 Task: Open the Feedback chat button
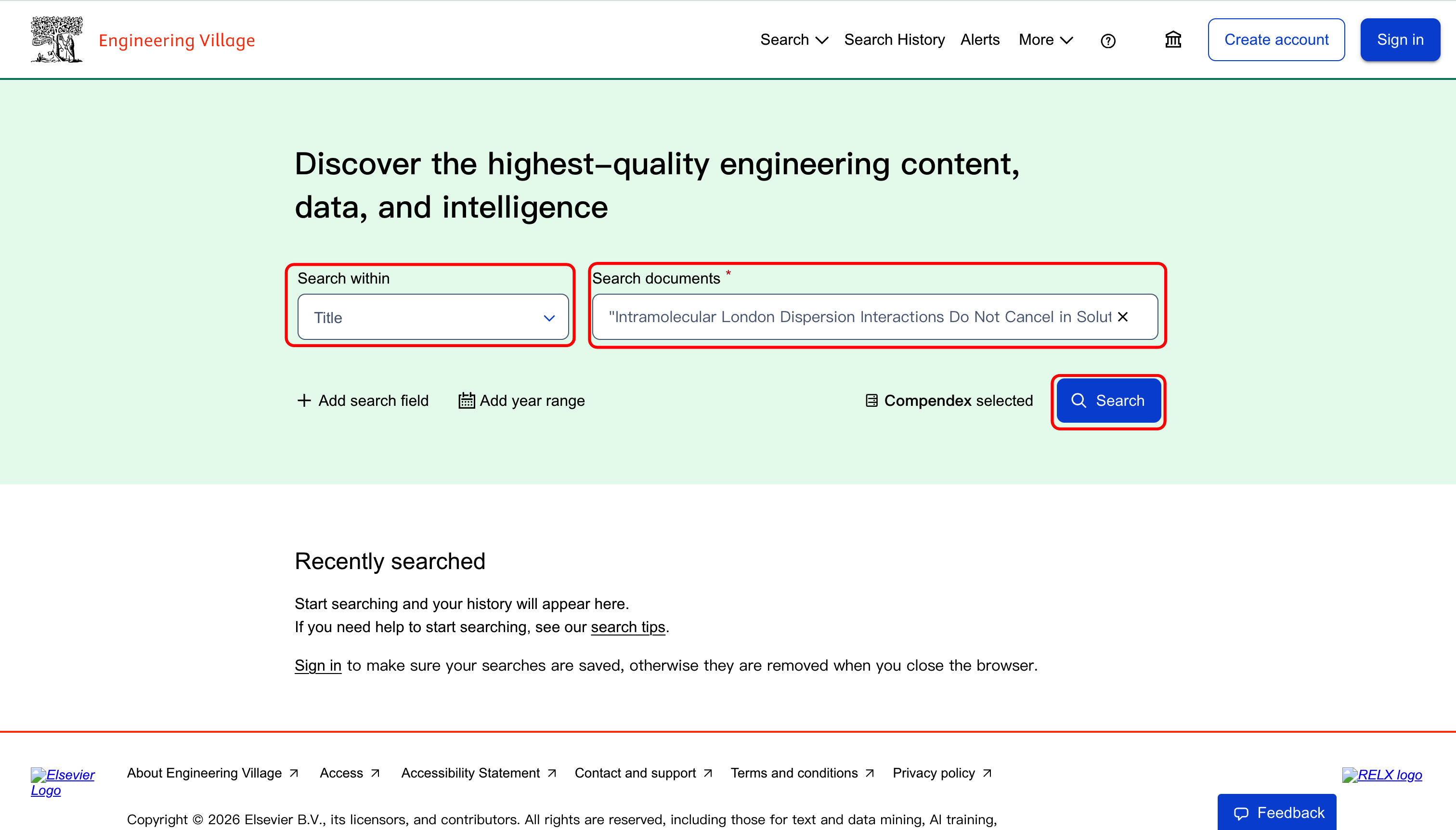click(x=1277, y=812)
